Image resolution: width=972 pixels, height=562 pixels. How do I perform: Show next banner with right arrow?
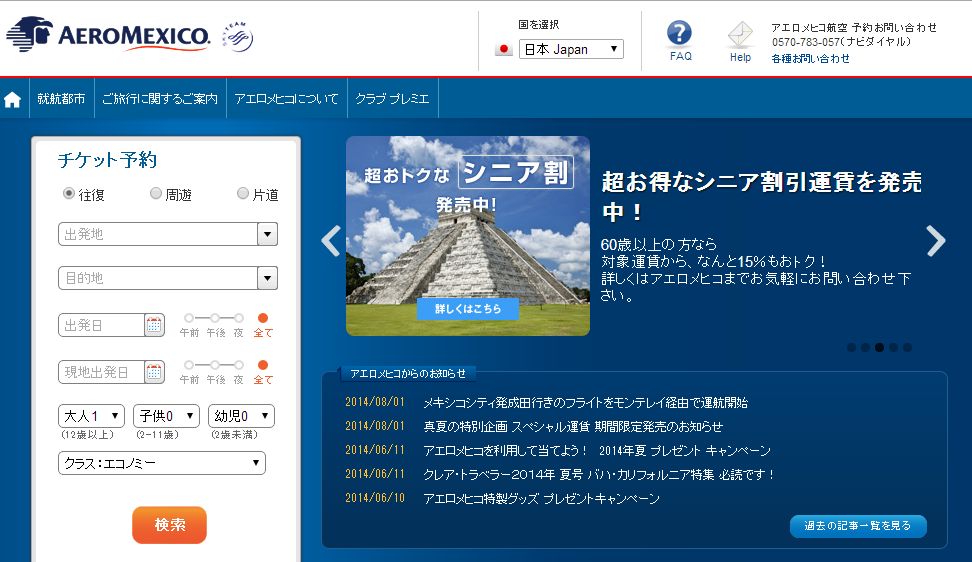pyautogui.click(x=935, y=241)
